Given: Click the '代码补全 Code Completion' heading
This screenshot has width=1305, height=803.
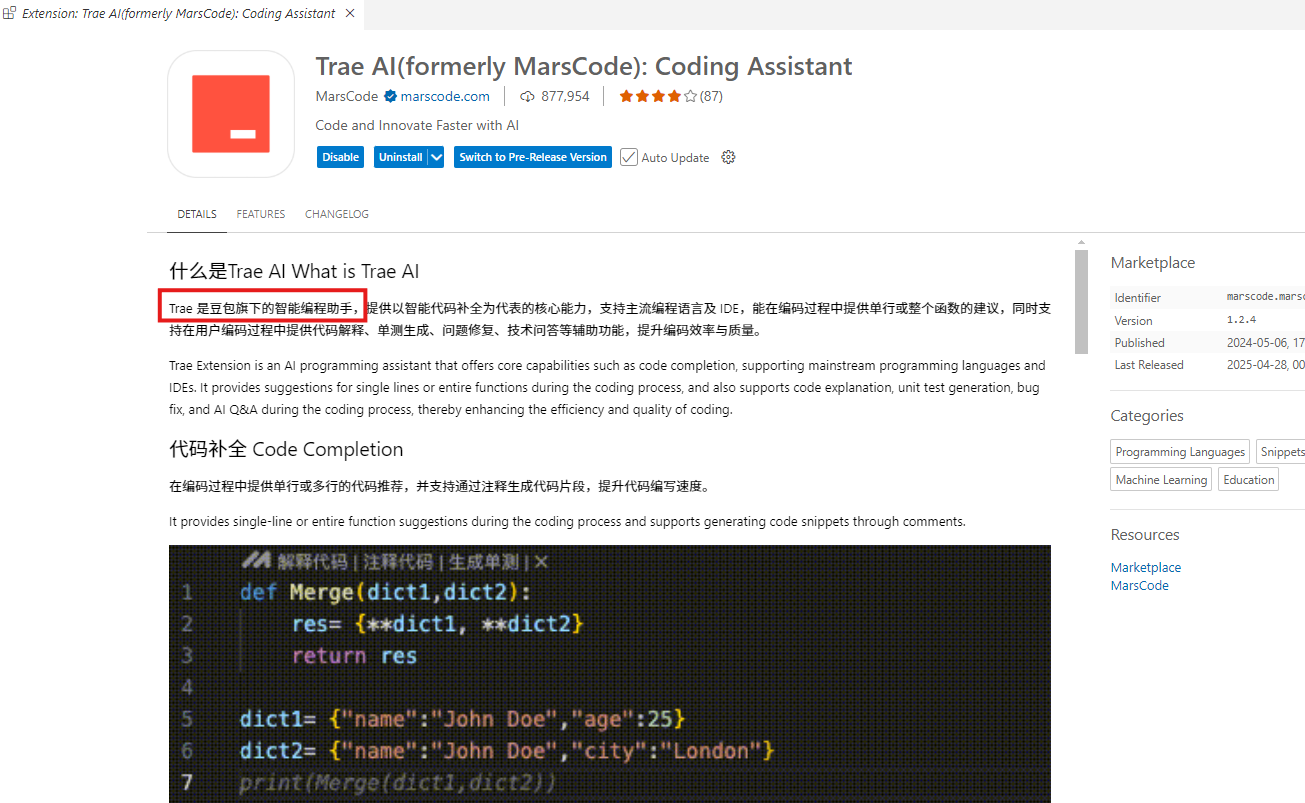Looking at the screenshot, I should [x=286, y=449].
